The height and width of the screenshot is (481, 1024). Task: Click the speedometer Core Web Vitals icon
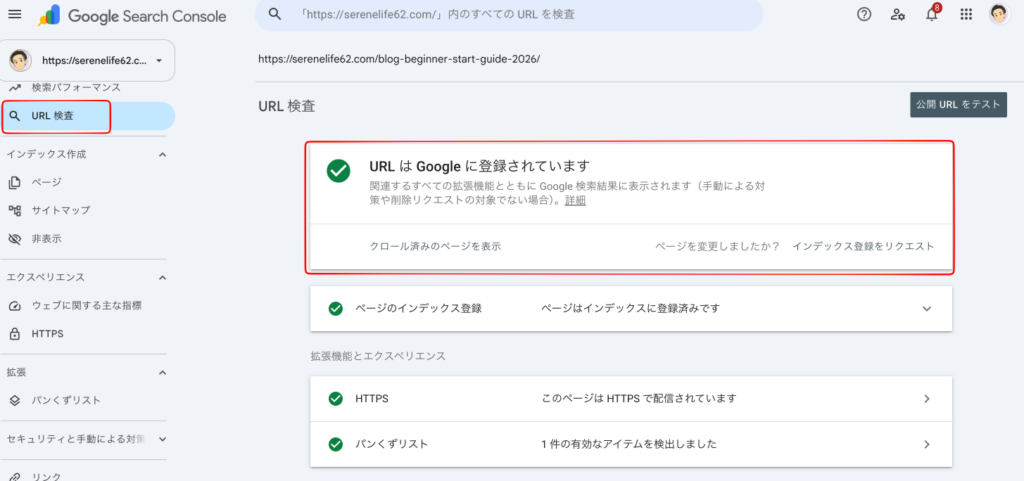(x=14, y=305)
